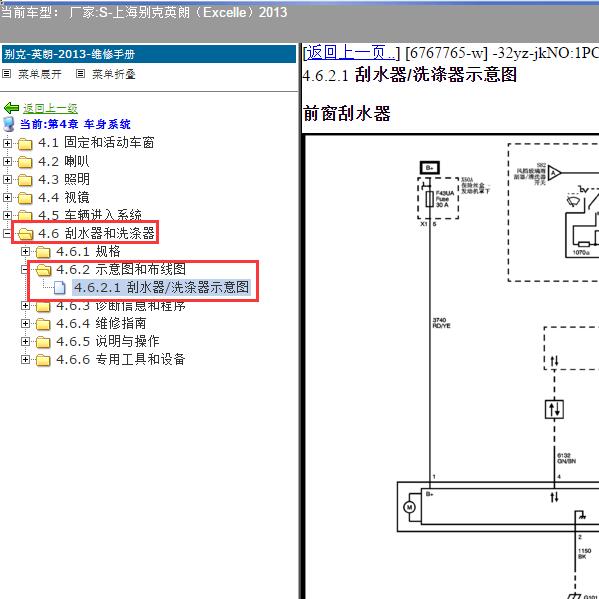Click the 6132 GN/BN wire label
The height and width of the screenshot is (599, 599).
[566, 458]
